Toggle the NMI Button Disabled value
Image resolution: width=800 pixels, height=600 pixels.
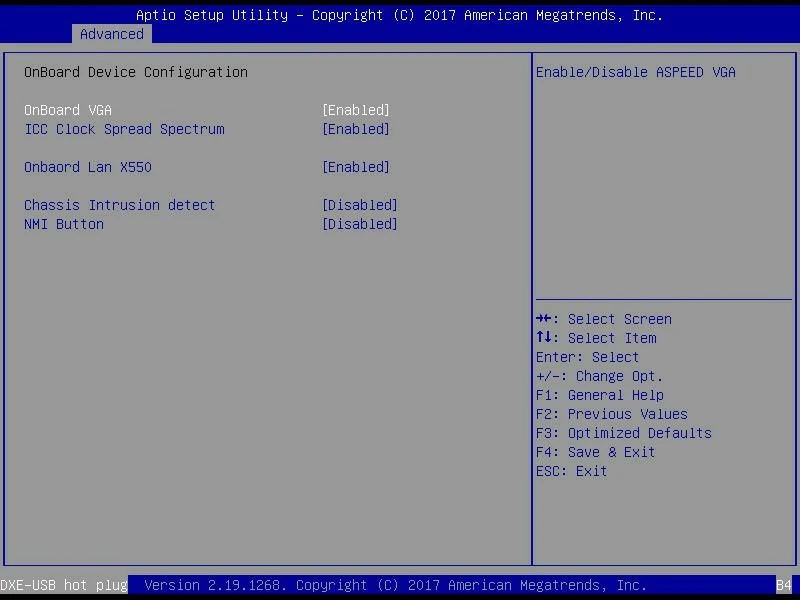point(359,224)
